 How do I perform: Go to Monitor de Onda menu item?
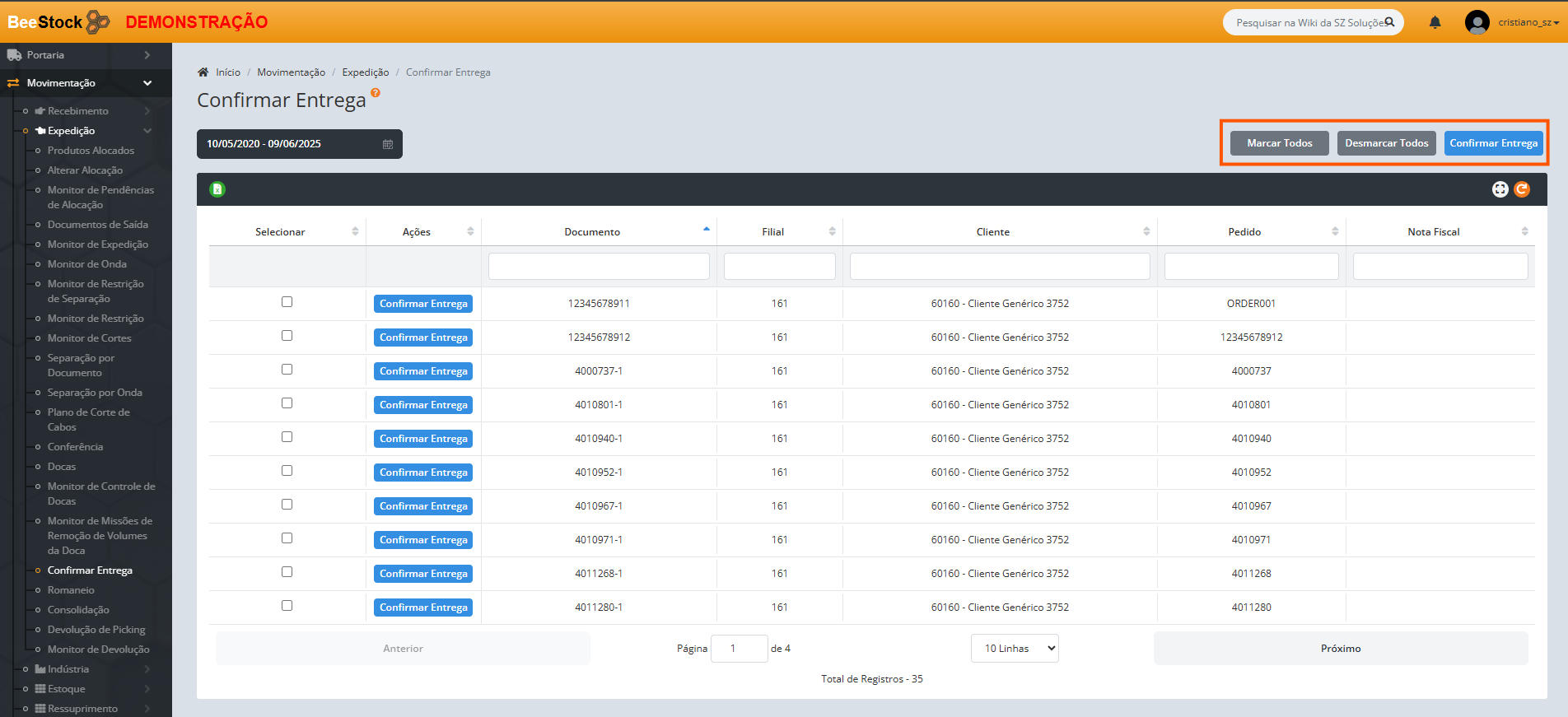(x=86, y=264)
